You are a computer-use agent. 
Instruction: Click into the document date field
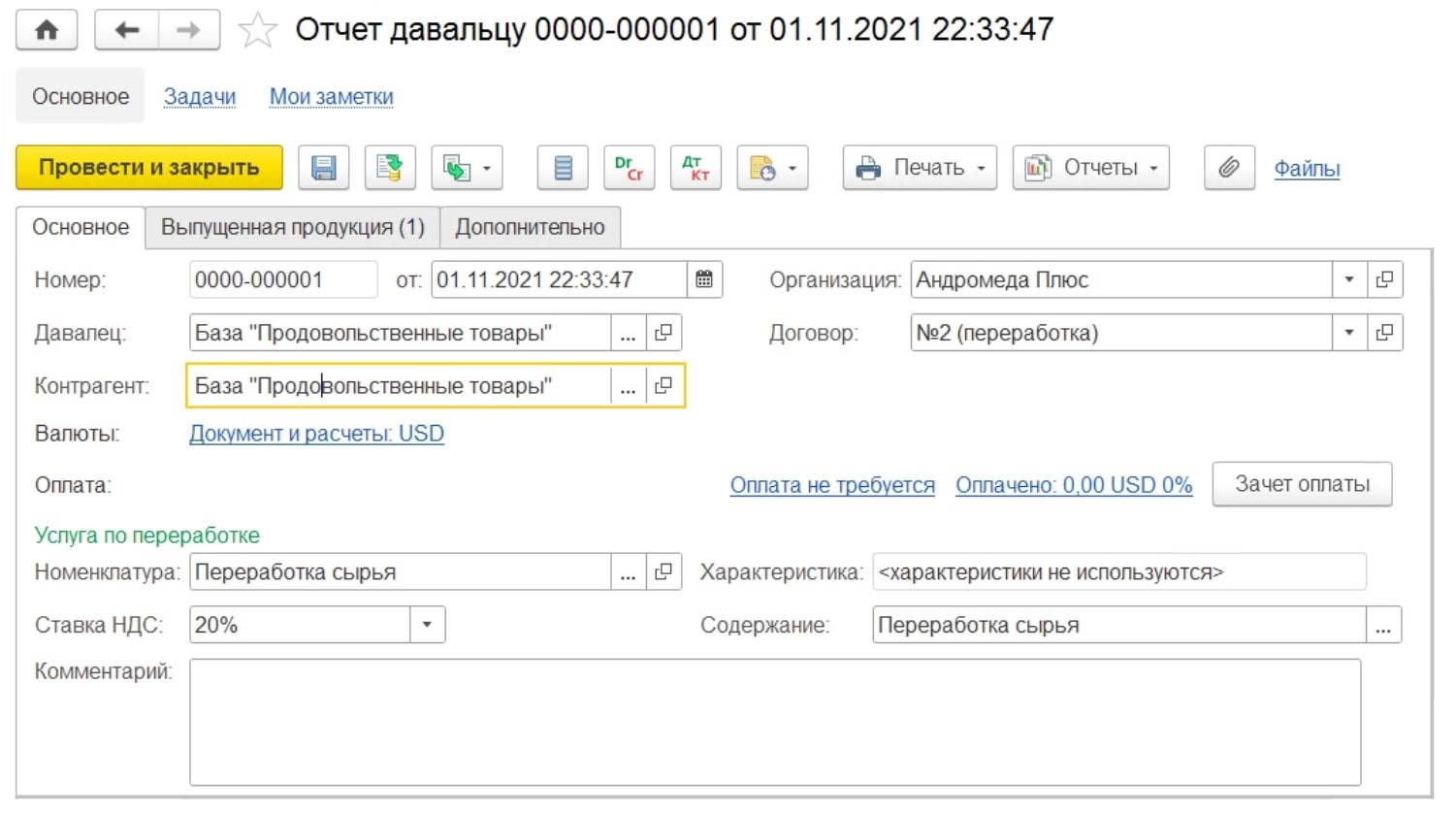point(559,279)
